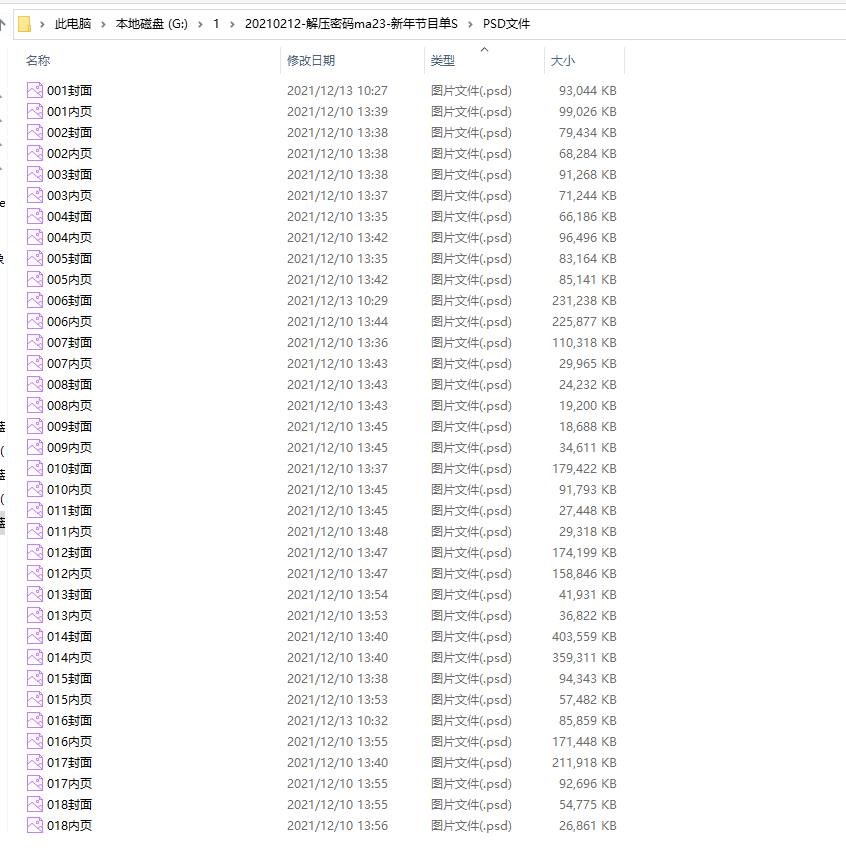Select file 008内页
This screenshot has width=846, height=850.
coord(69,405)
